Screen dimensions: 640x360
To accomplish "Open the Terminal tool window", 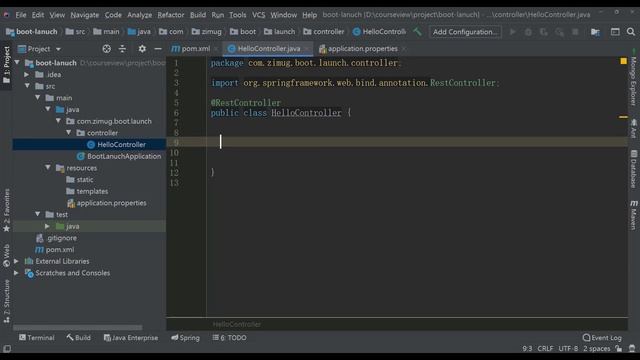I will 36,338.
